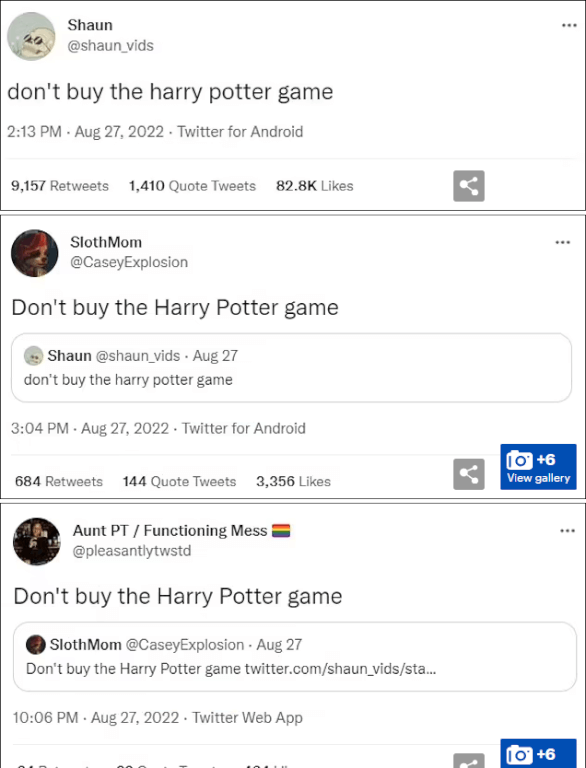Open the @CaseyExplosion handle link

[129, 263]
